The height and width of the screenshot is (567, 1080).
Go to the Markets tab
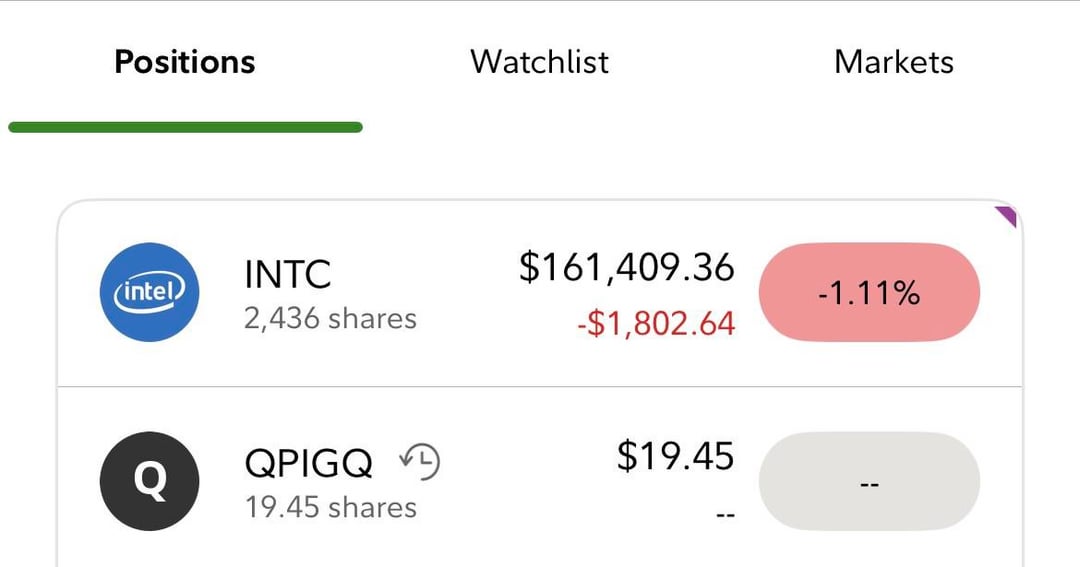pos(893,62)
